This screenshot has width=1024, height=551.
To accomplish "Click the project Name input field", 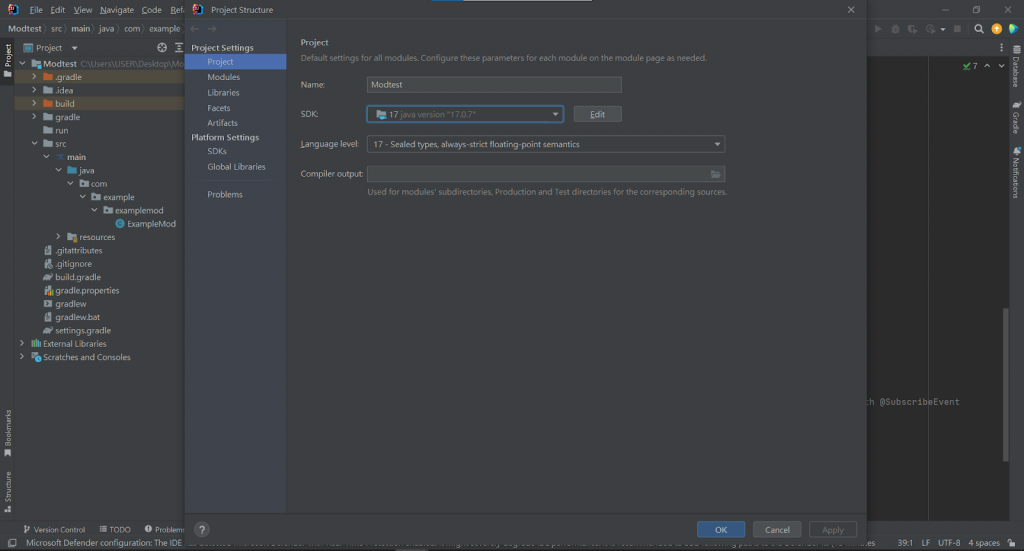I will point(494,85).
